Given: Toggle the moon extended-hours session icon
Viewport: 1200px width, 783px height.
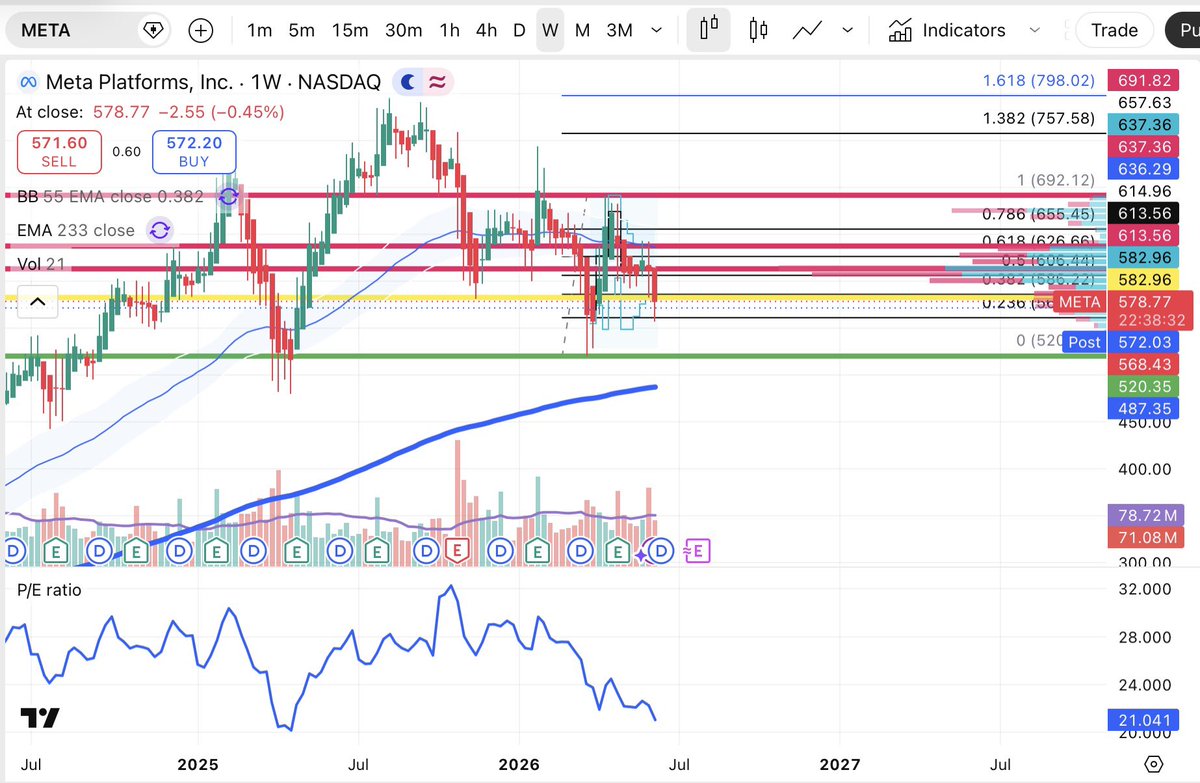Looking at the screenshot, I should [408, 82].
